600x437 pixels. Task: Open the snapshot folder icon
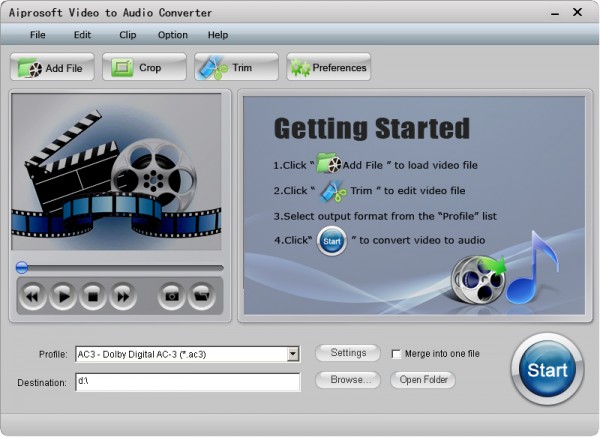click(x=201, y=296)
